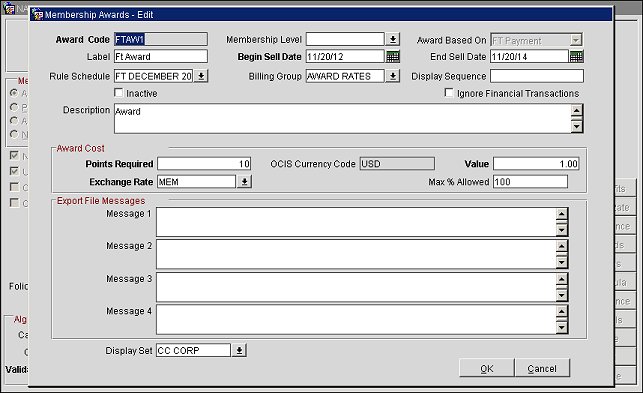Screen dimensions: 643x393
Task: Click the Cancel button
Action: point(542,368)
